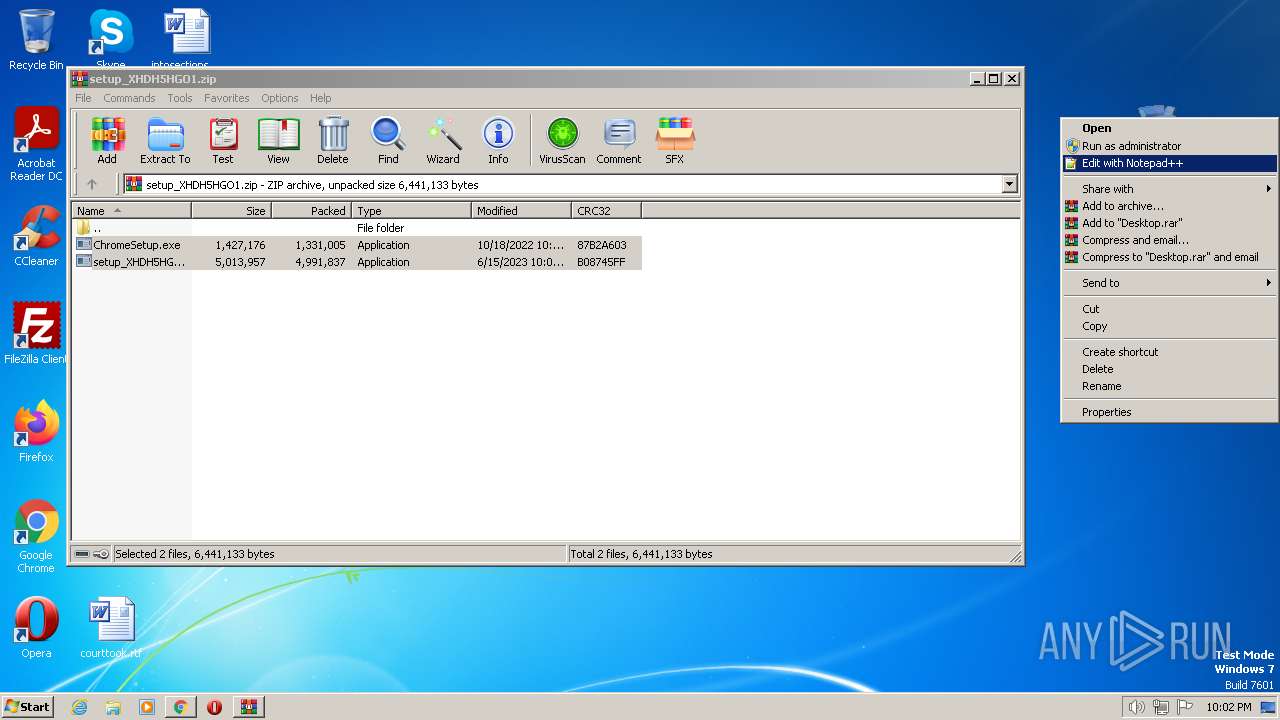Sort by the CRC32 column header
Viewport: 1280px width, 720px height.
pos(606,211)
